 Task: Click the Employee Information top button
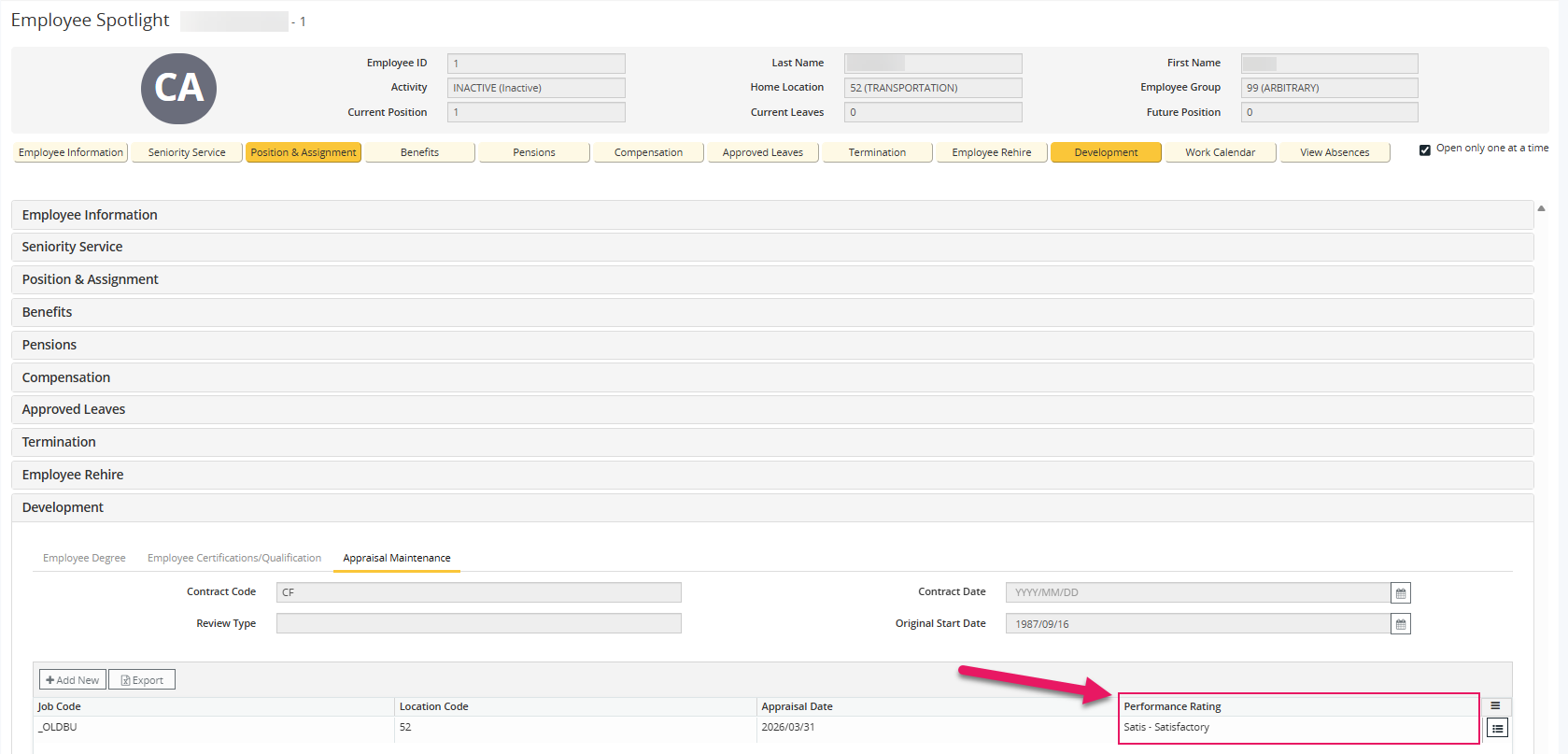71,152
